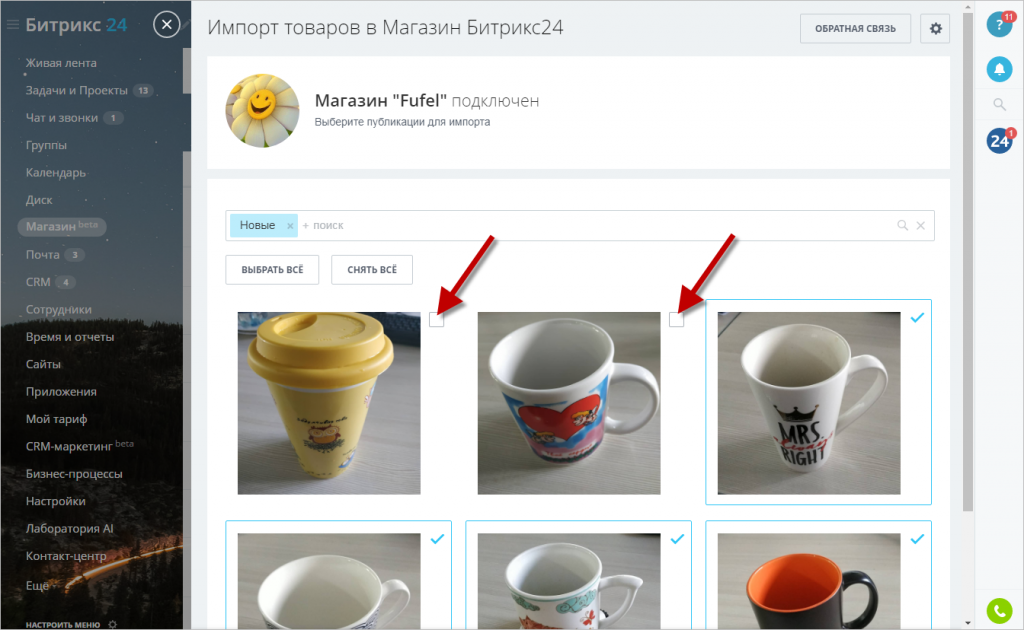Open Задачи и Проекты in the left menu

tap(76, 90)
